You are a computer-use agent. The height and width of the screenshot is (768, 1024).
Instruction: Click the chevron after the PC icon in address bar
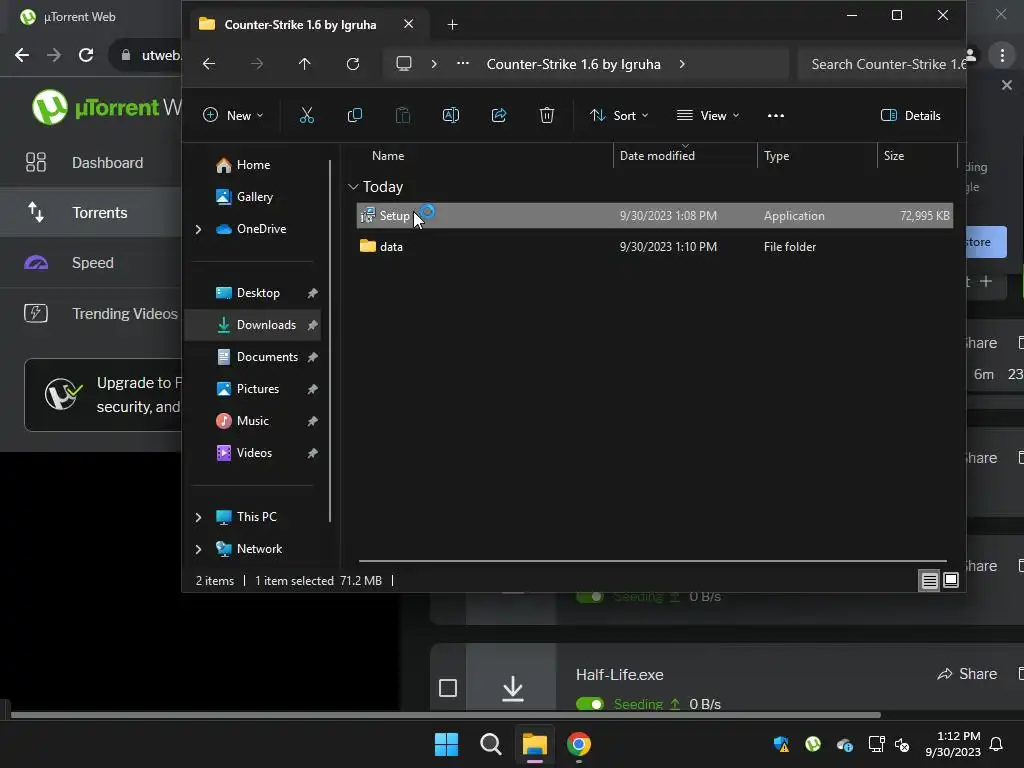coord(434,64)
